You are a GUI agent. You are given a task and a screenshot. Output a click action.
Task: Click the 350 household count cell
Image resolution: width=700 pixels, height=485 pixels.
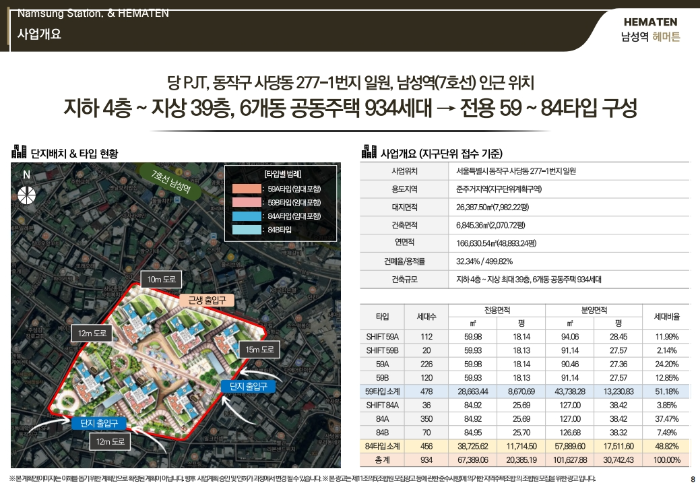[426, 419]
